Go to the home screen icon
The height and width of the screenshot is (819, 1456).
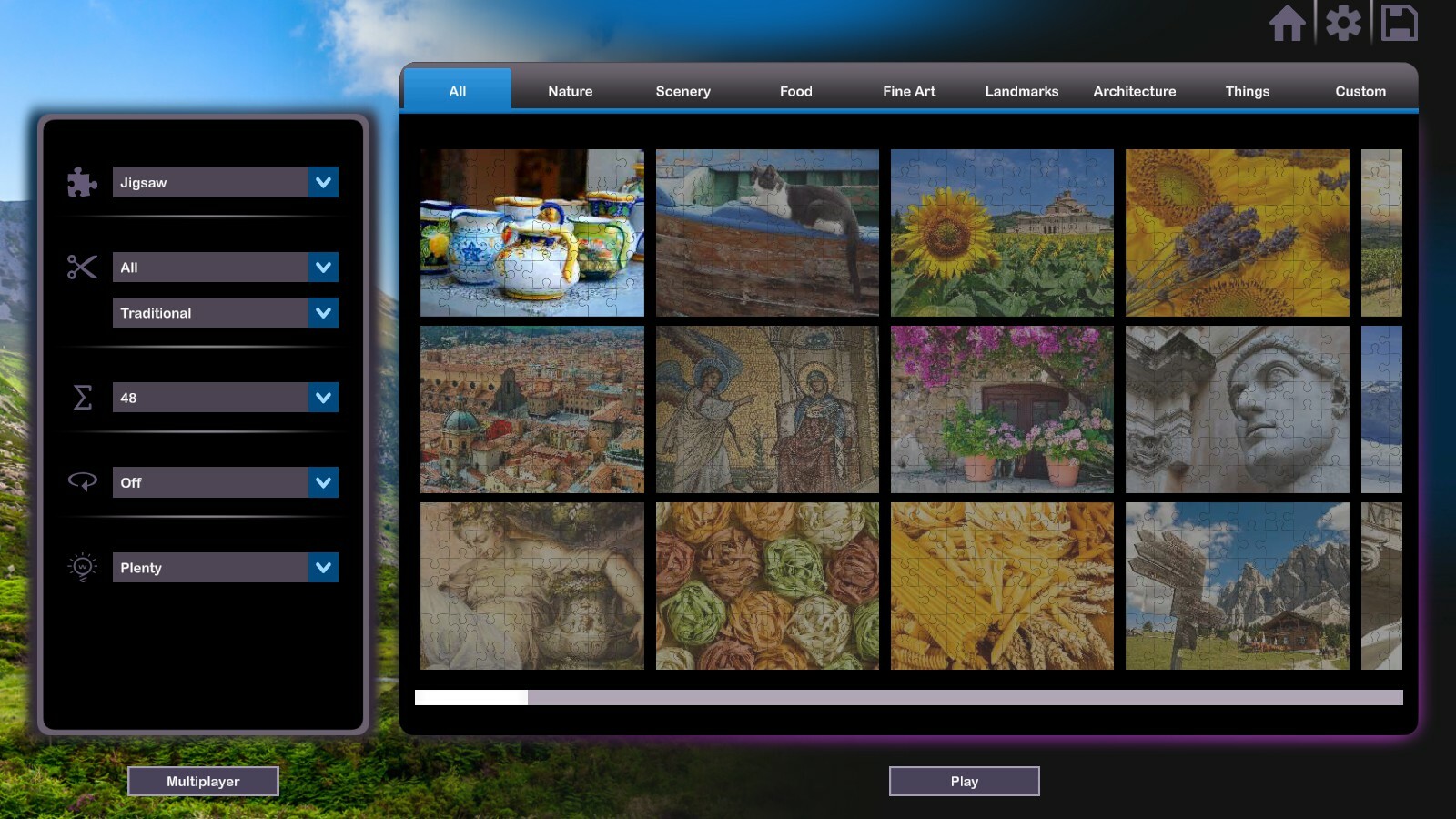click(x=1288, y=23)
